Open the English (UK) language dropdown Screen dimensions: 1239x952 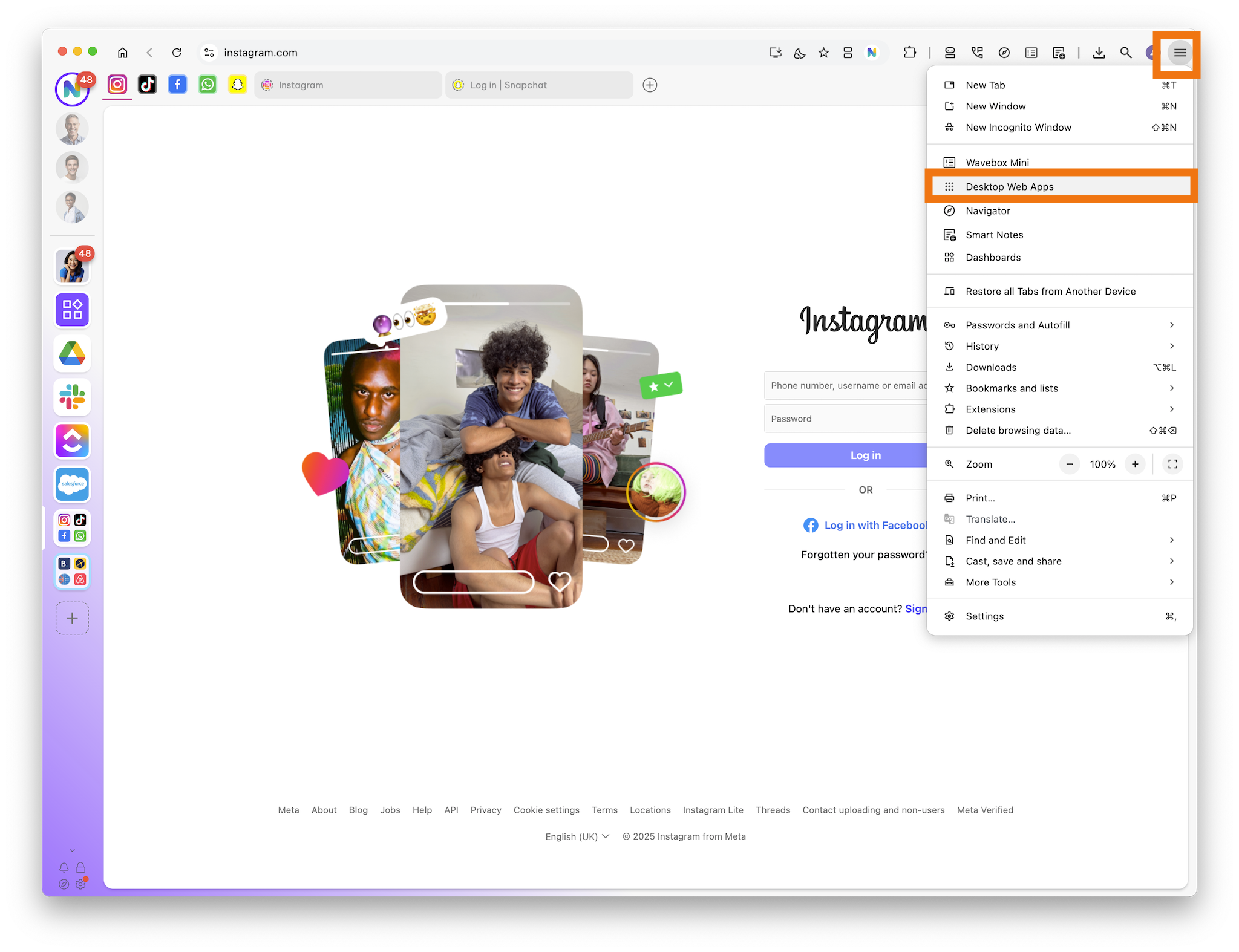577,836
